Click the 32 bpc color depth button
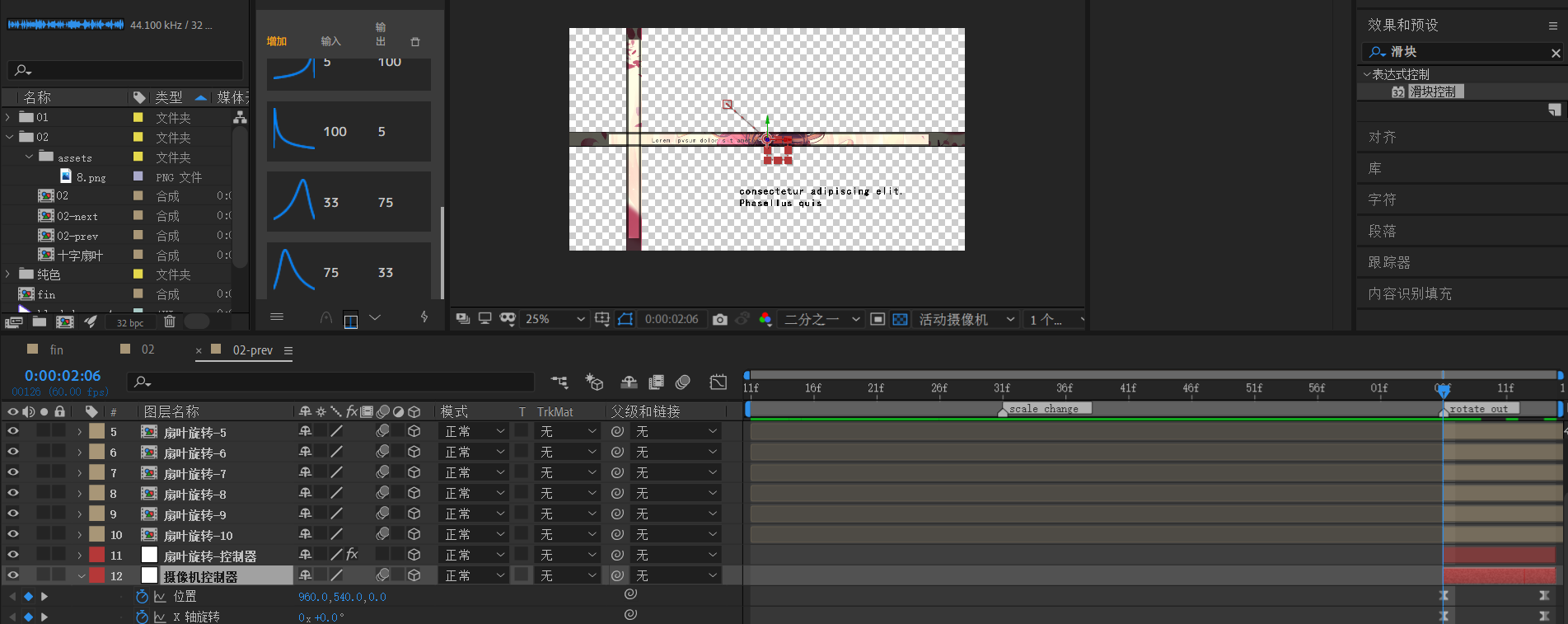 point(130,322)
